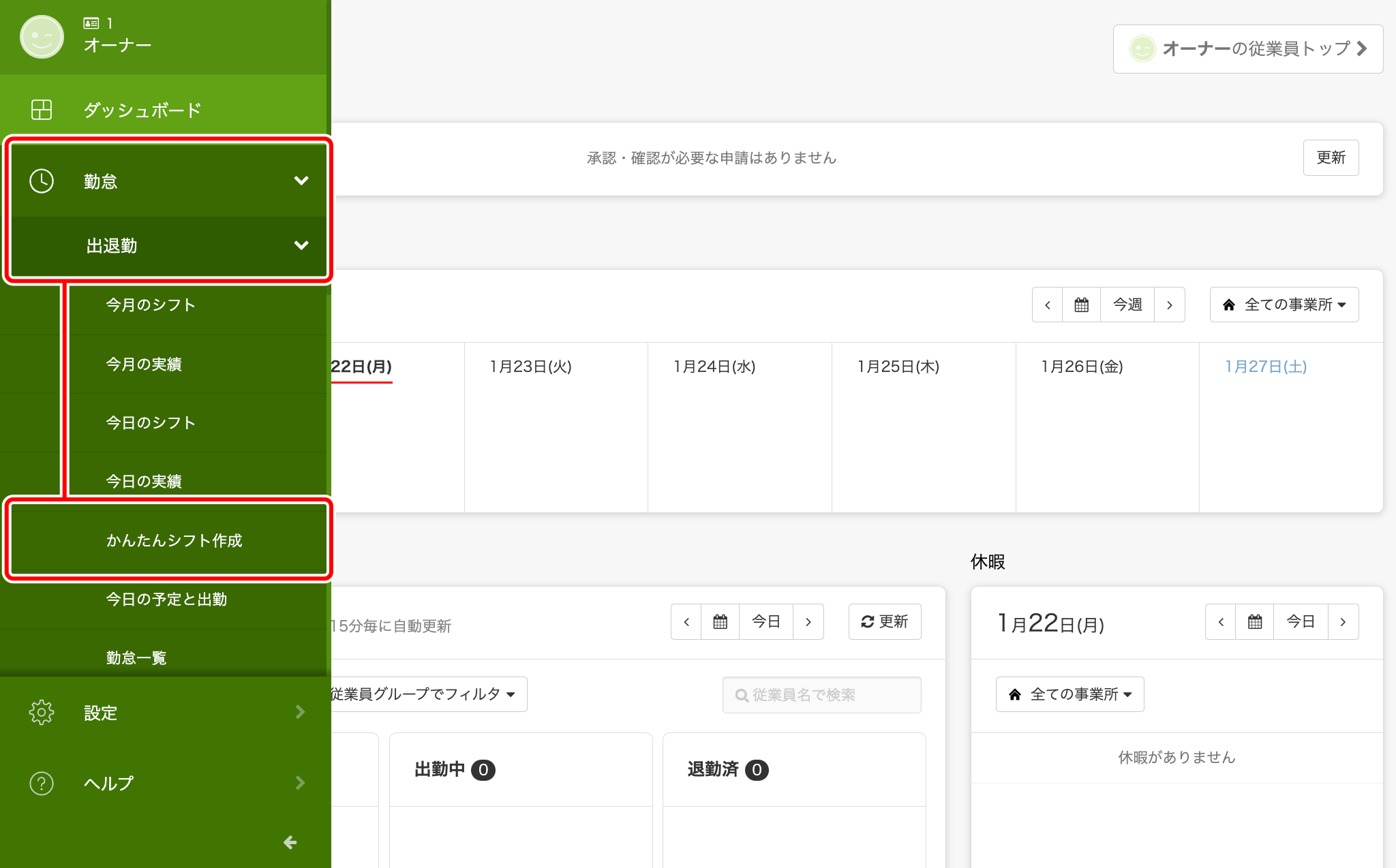Viewport: 1396px width, 868px height.
Task: Click the 勤怠 clock icon
Action: [x=42, y=181]
